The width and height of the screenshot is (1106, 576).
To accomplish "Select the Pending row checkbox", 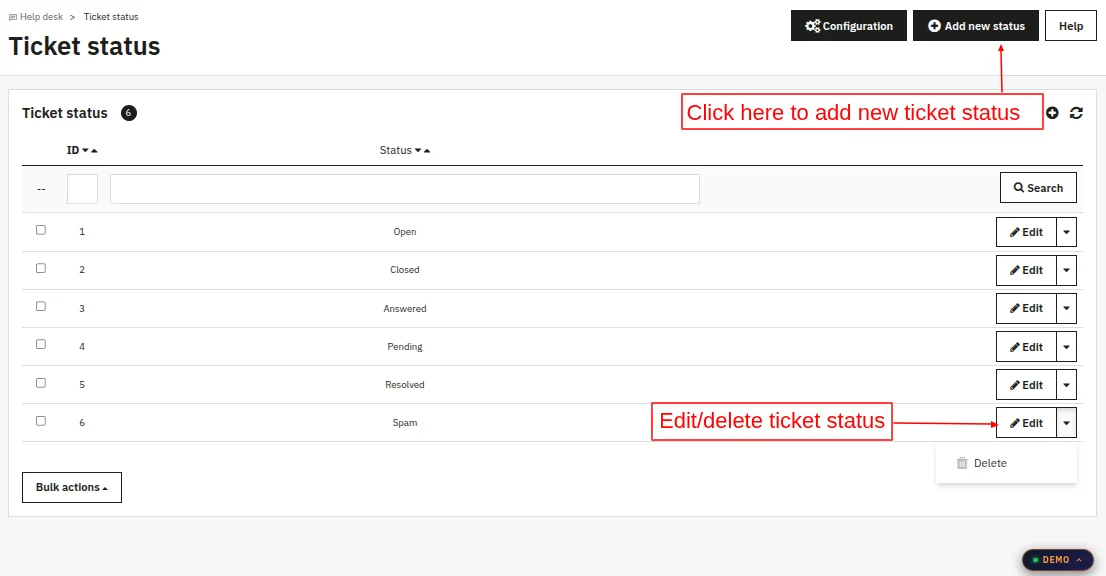I will 41,344.
